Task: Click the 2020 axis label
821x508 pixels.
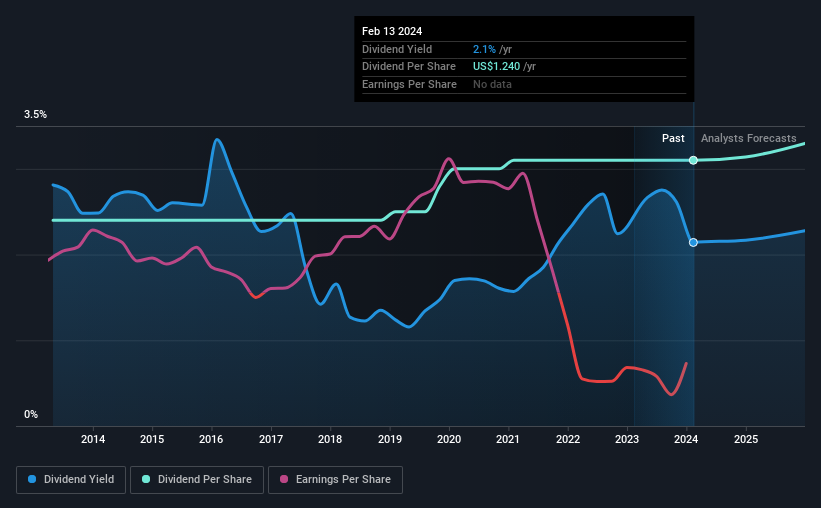Action: 449,439
